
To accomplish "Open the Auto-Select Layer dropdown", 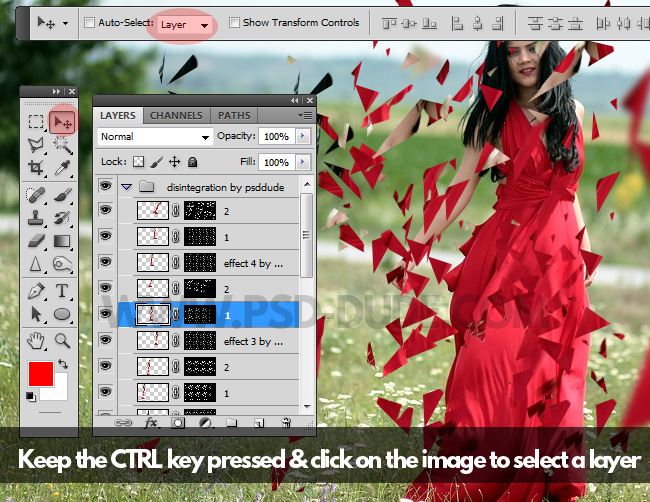I will [184, 25].
